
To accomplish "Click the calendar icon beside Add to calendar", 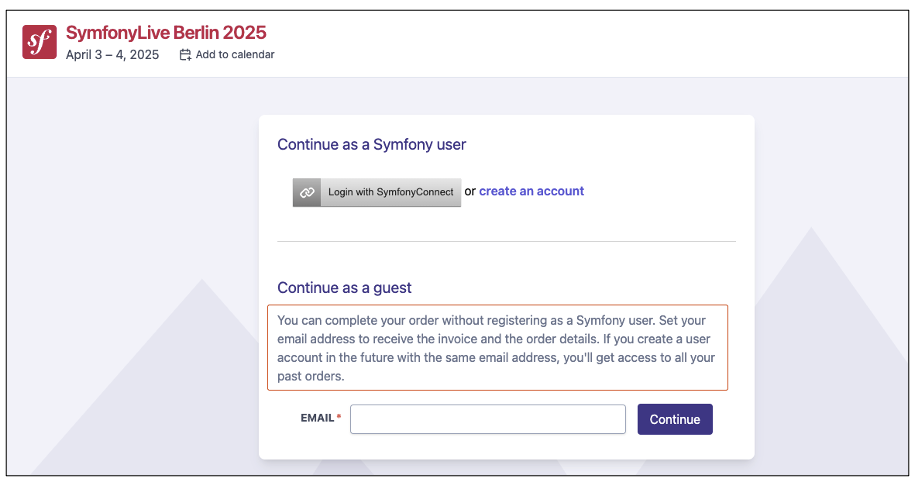I will point(185,55).
